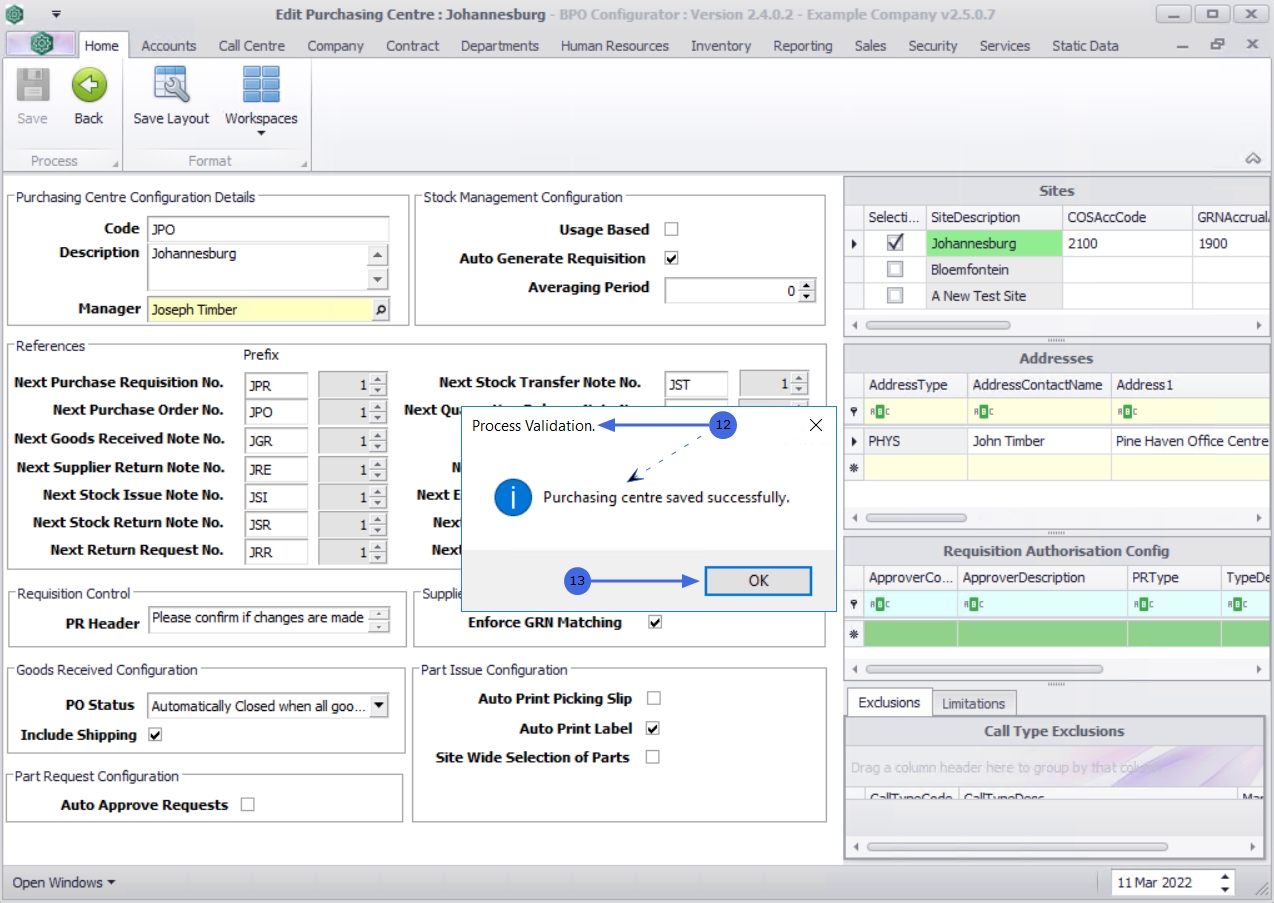Toggle the Usage Based checkbox
The image size is (1274, 903).
tap(671, 229)
